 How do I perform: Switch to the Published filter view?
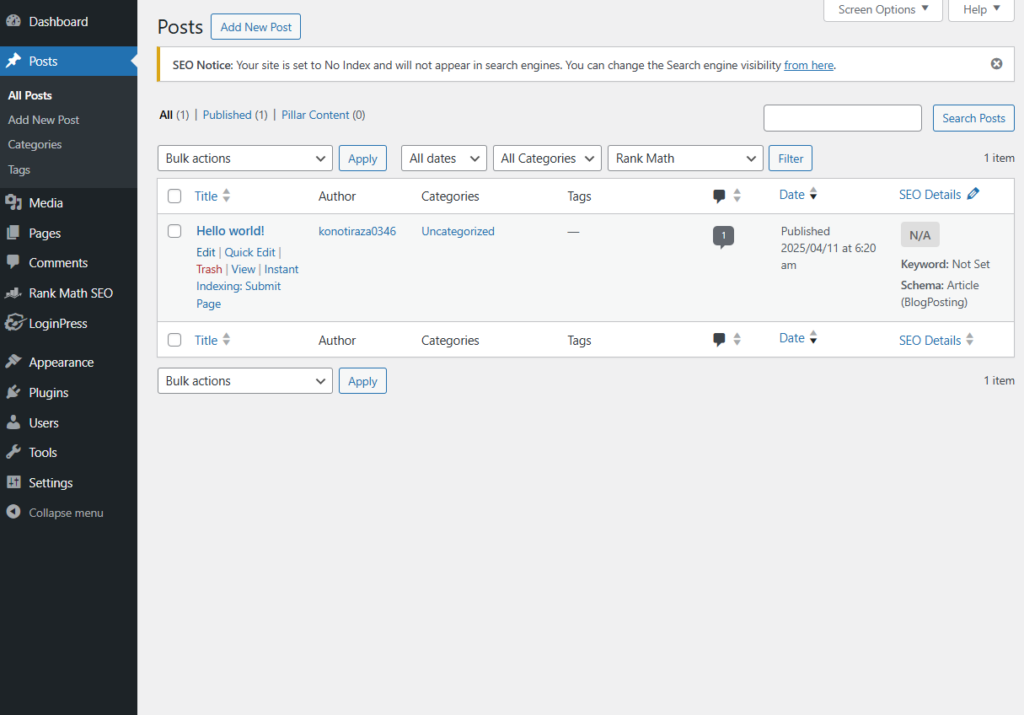(x=227, y=115)
